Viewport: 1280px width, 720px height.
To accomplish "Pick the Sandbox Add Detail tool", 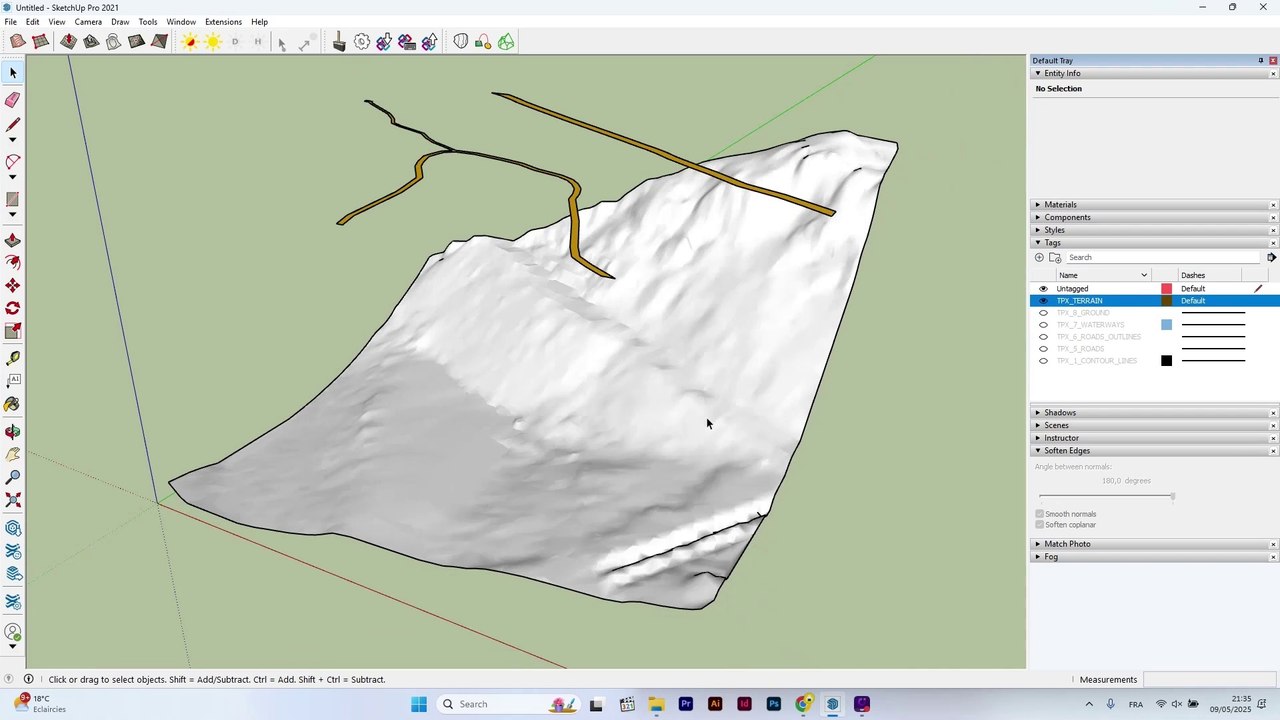I will 137,41.
